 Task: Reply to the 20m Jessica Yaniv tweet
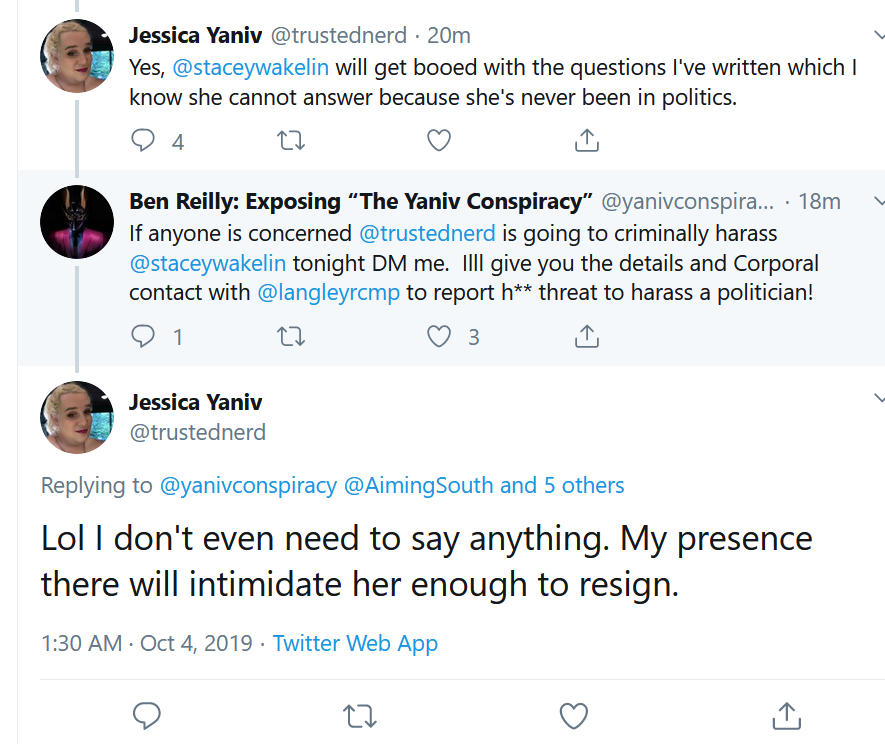[x=143, y=140]
